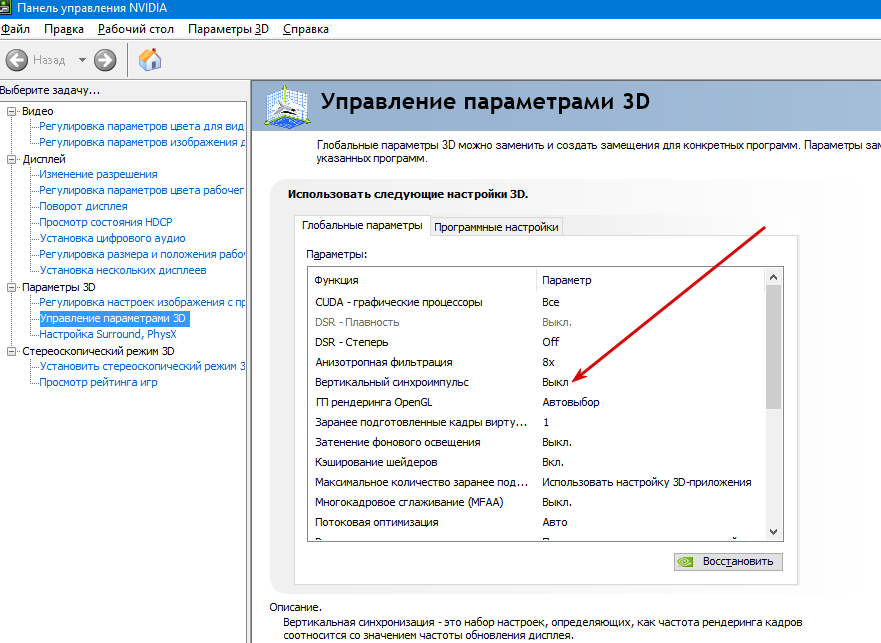The width and height of the screenshot is (881, 643).
Task: Open the Home page icon
Action: 150,59
